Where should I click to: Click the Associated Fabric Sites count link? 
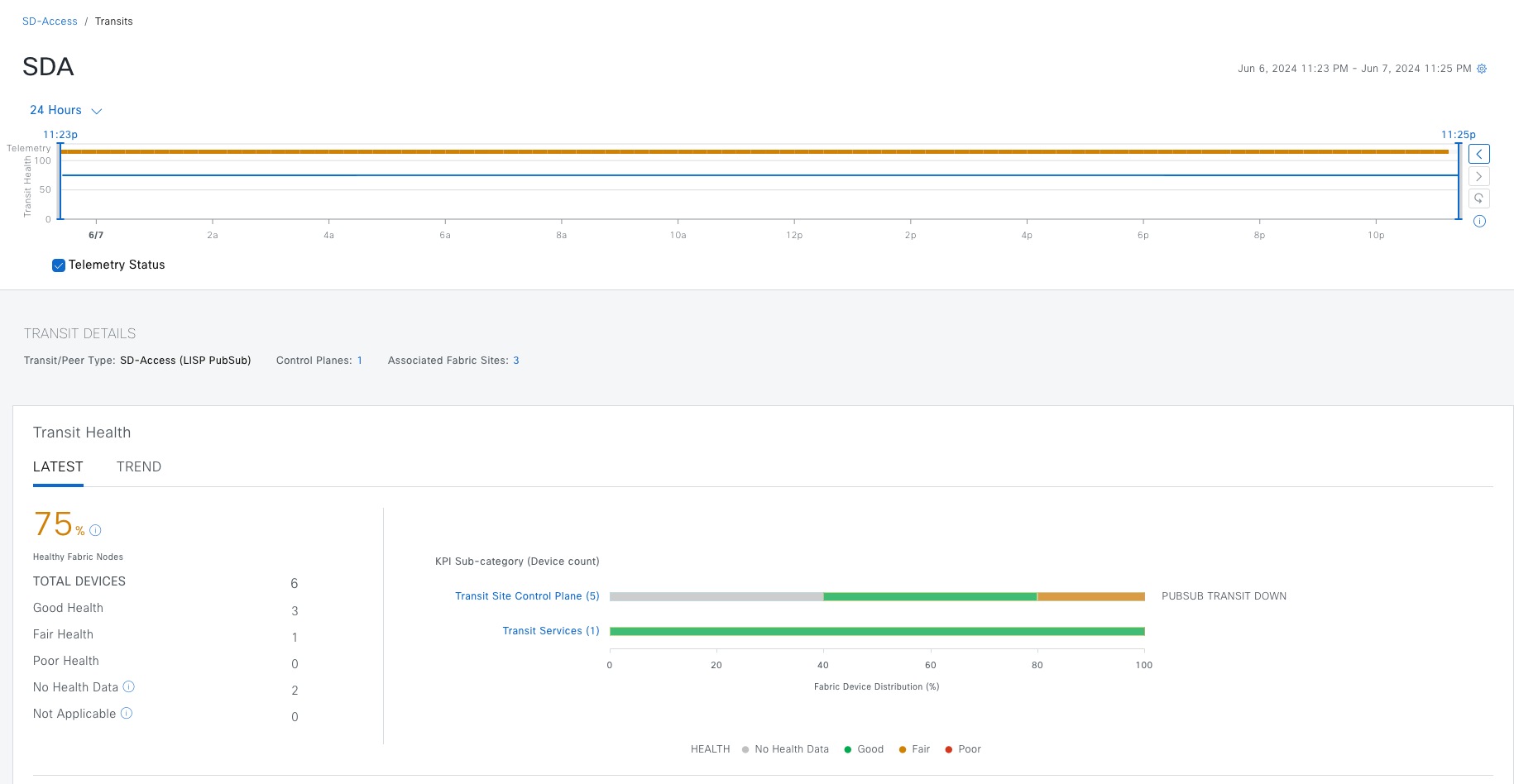[x=516, y=361]
